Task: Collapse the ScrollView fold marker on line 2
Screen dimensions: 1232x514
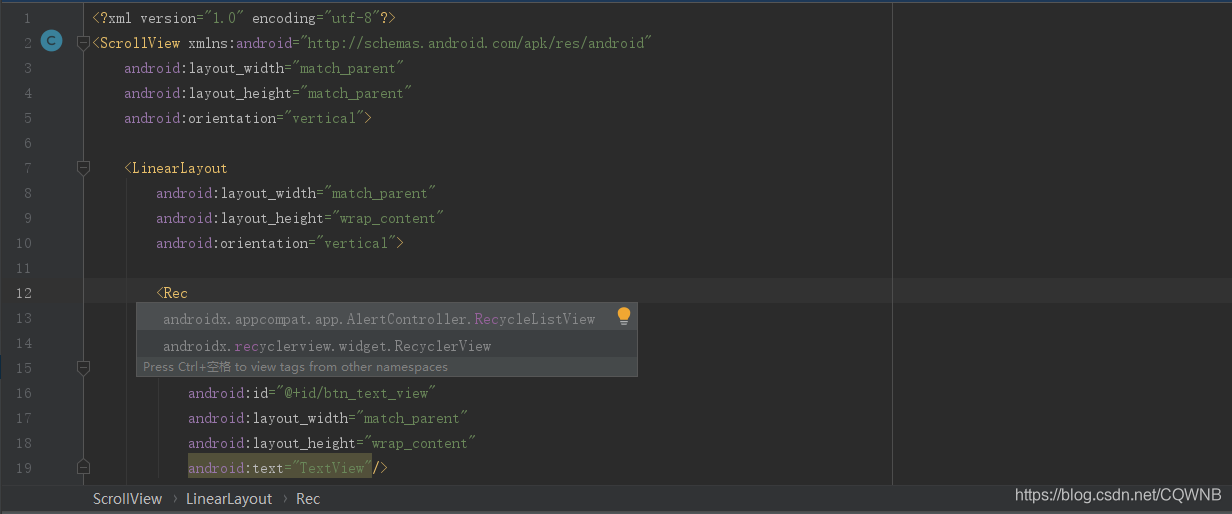Action: tap(84, 43)
